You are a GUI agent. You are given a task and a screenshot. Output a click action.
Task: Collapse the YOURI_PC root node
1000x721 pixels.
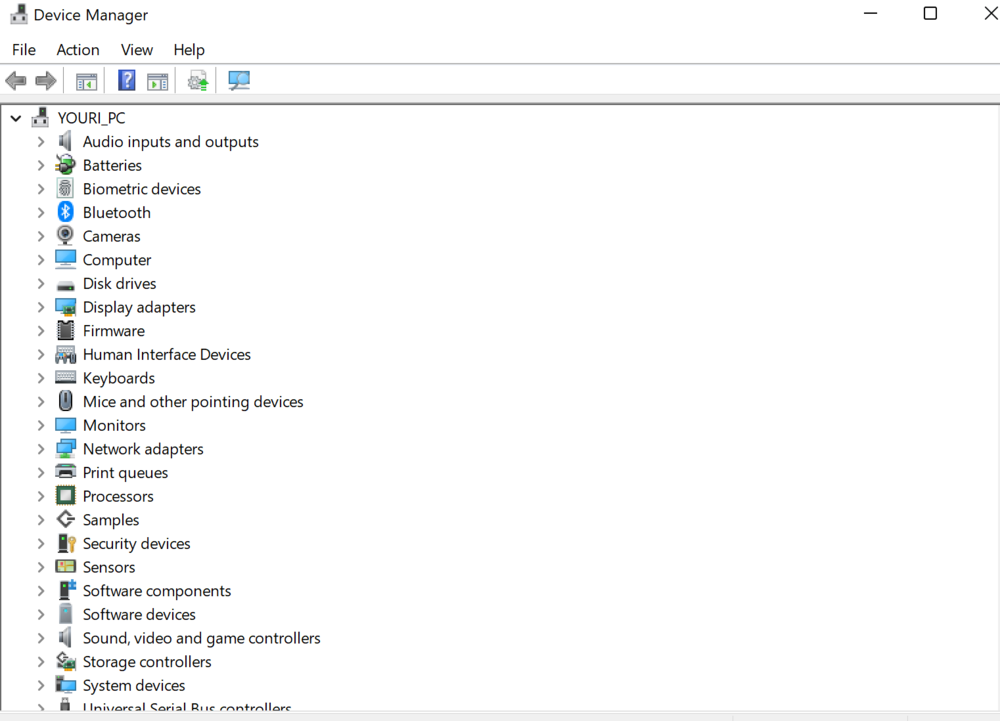click(x=16, y=118)
